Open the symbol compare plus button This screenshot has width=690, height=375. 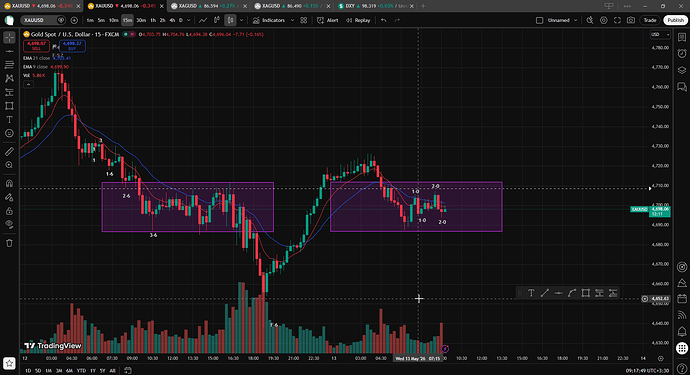[x=74, y=20]
